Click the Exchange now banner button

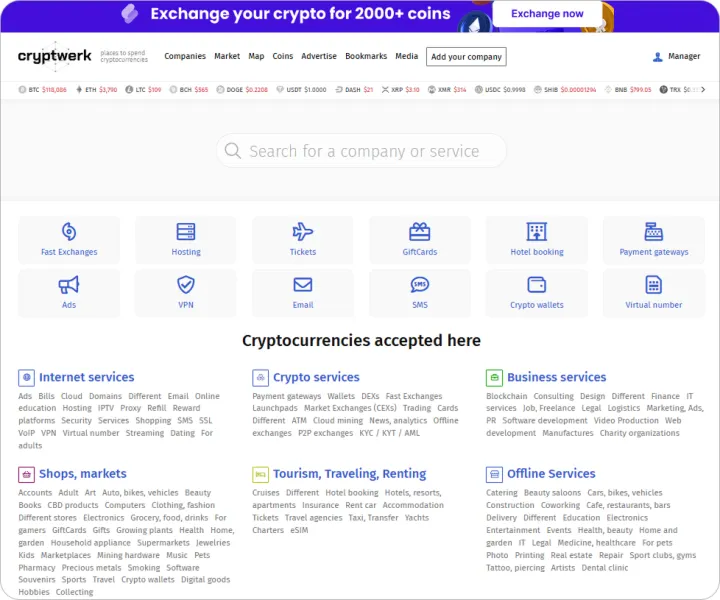[547, 14]
